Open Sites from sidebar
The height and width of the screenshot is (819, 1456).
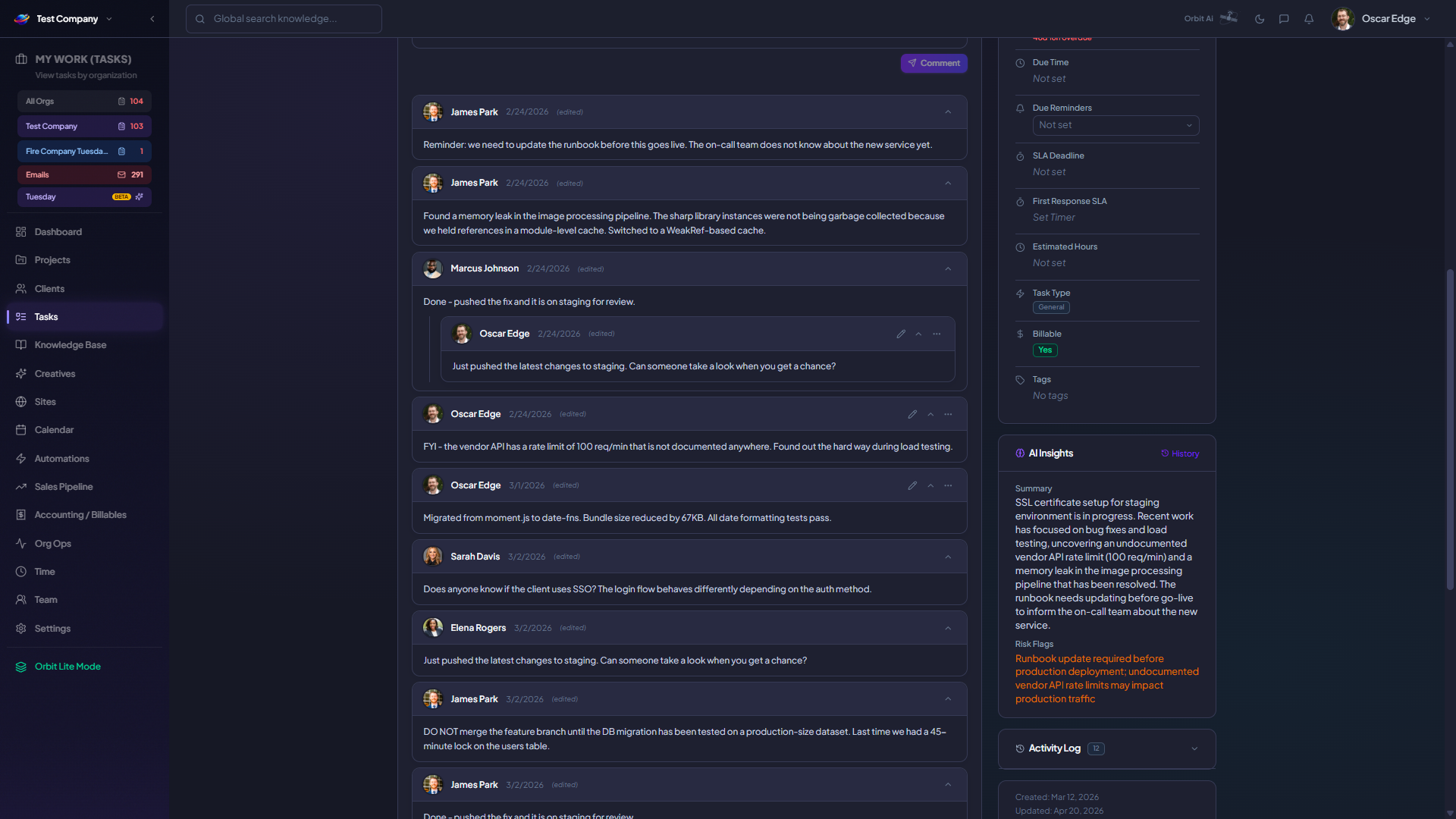pos(84,402)
